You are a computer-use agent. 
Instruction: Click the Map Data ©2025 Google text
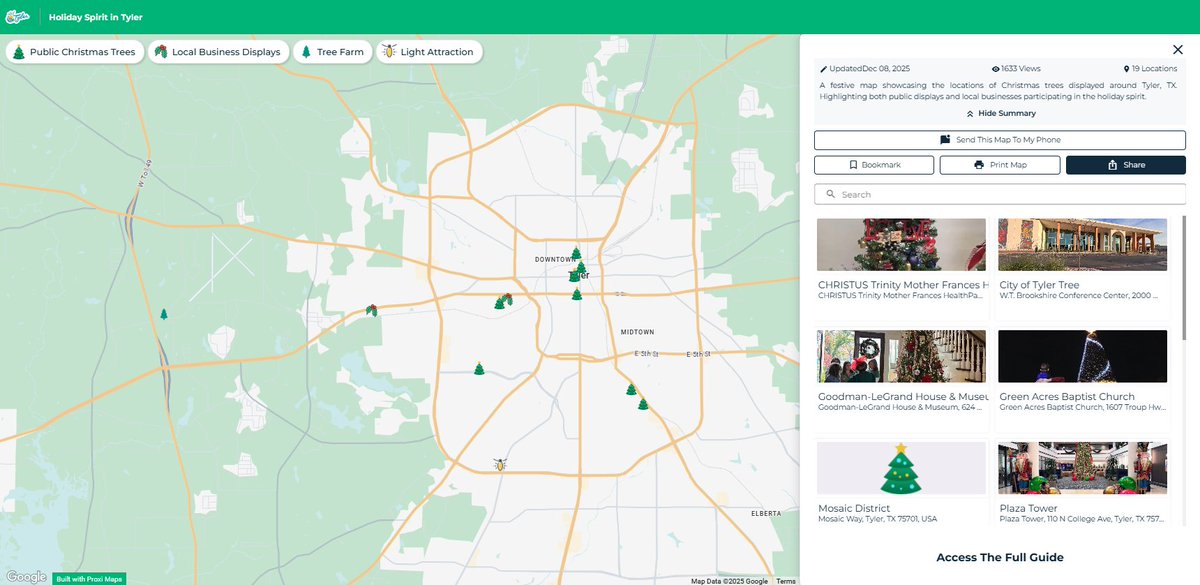730,581
